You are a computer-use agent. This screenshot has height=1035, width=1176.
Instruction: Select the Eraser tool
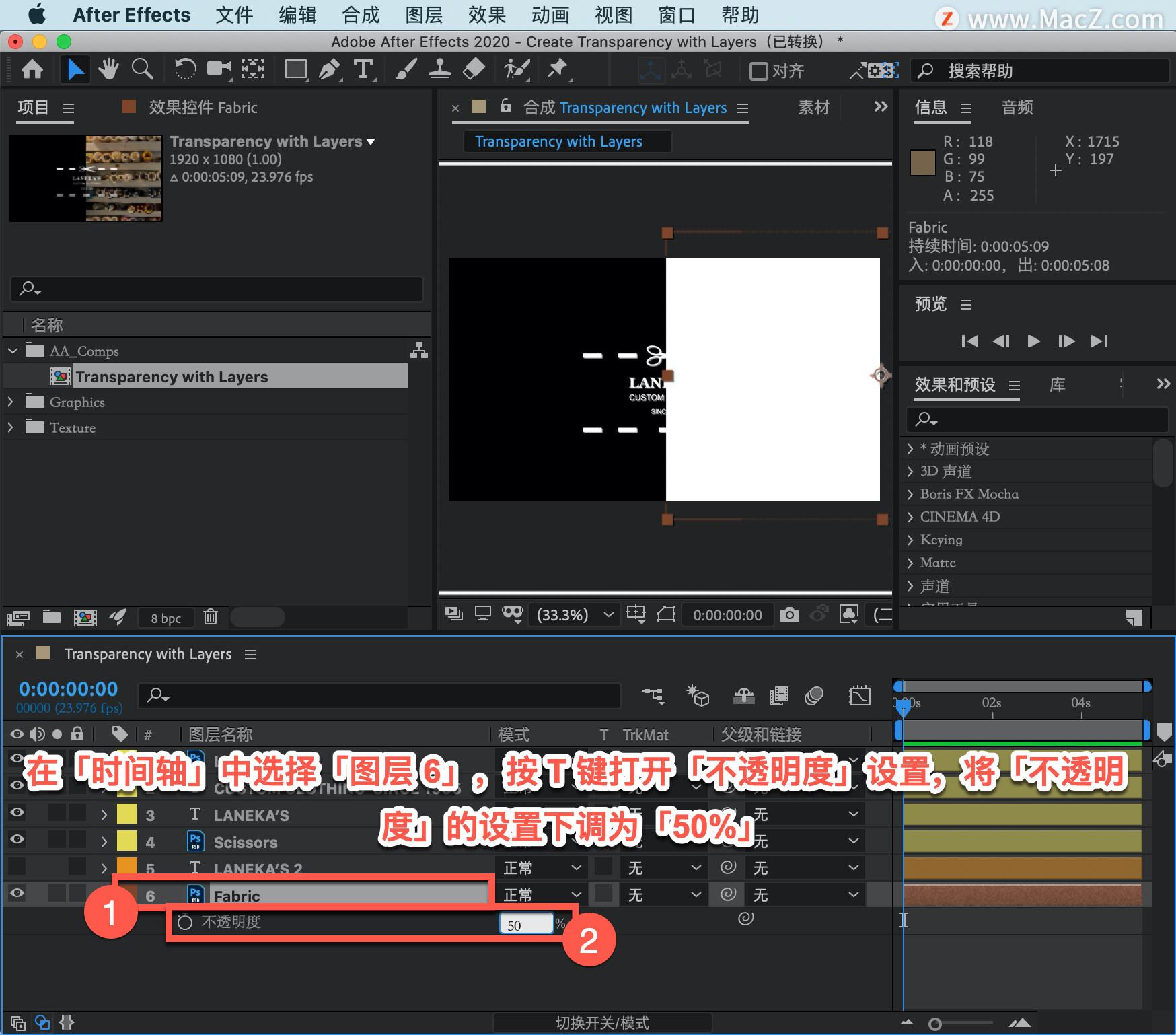coord(474,69)
